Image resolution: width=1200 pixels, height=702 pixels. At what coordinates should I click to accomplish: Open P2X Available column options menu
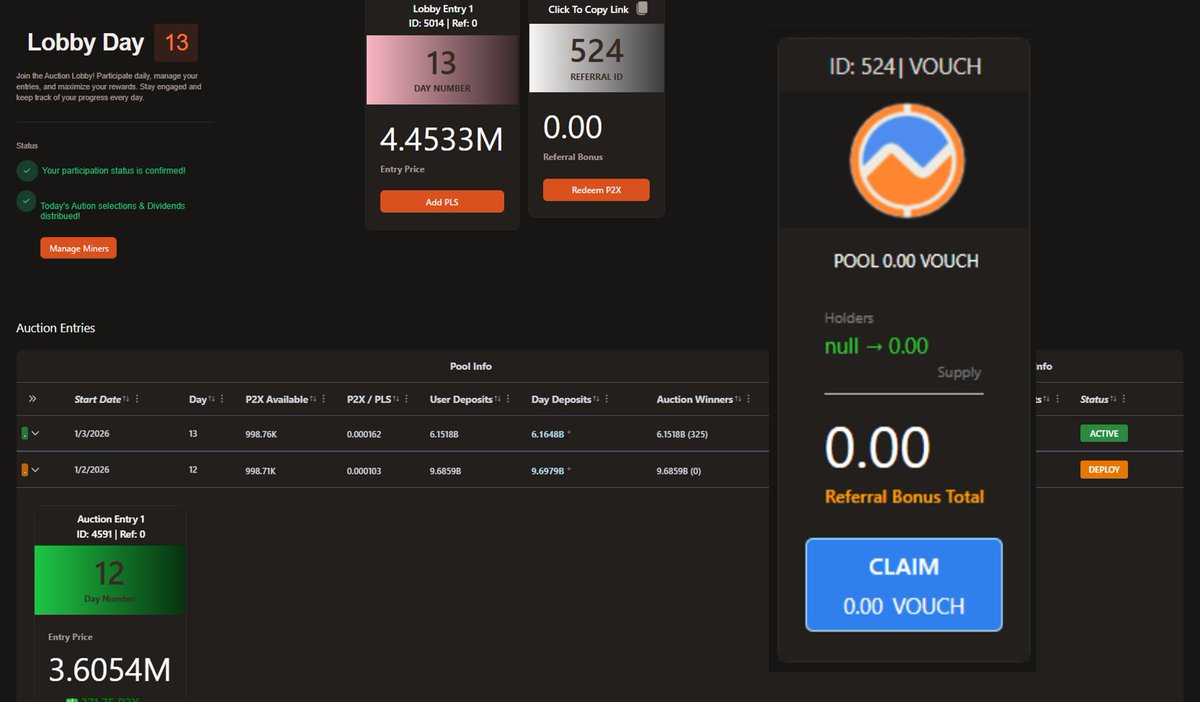(324, 399)
